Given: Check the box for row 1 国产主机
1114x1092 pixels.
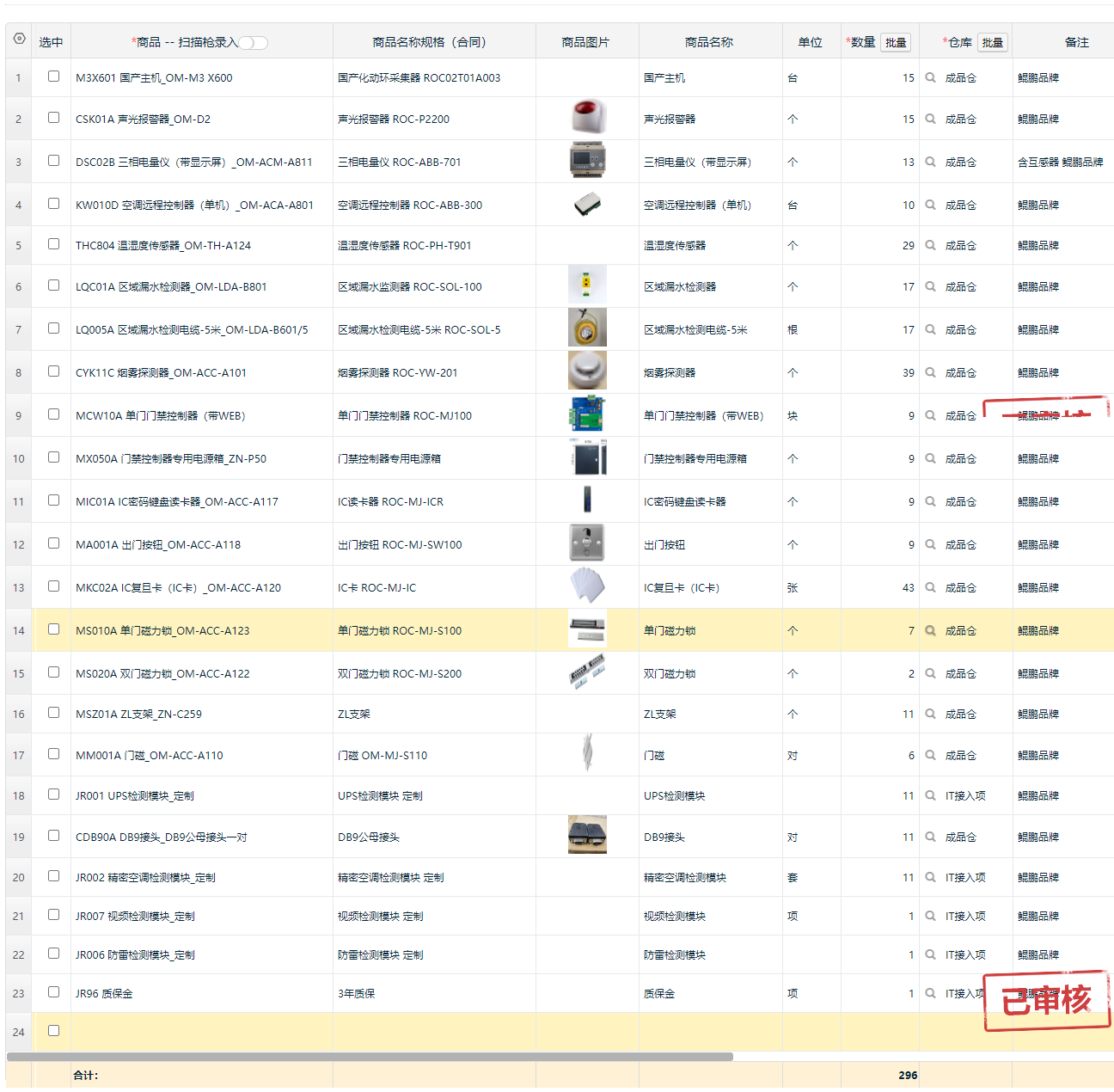Looking at the screenshot, I should (53, 77).
